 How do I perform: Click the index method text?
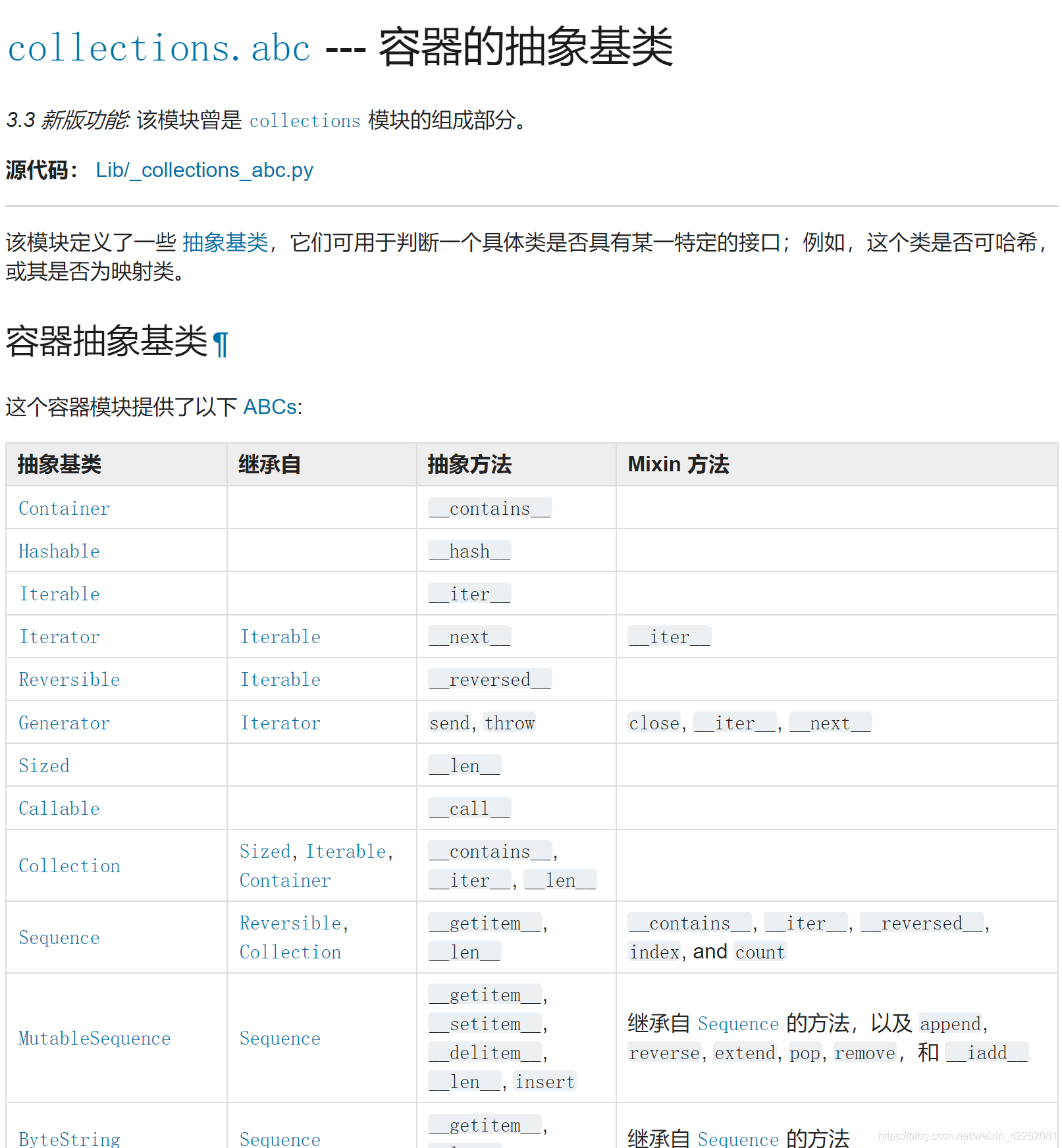(654, 952)
